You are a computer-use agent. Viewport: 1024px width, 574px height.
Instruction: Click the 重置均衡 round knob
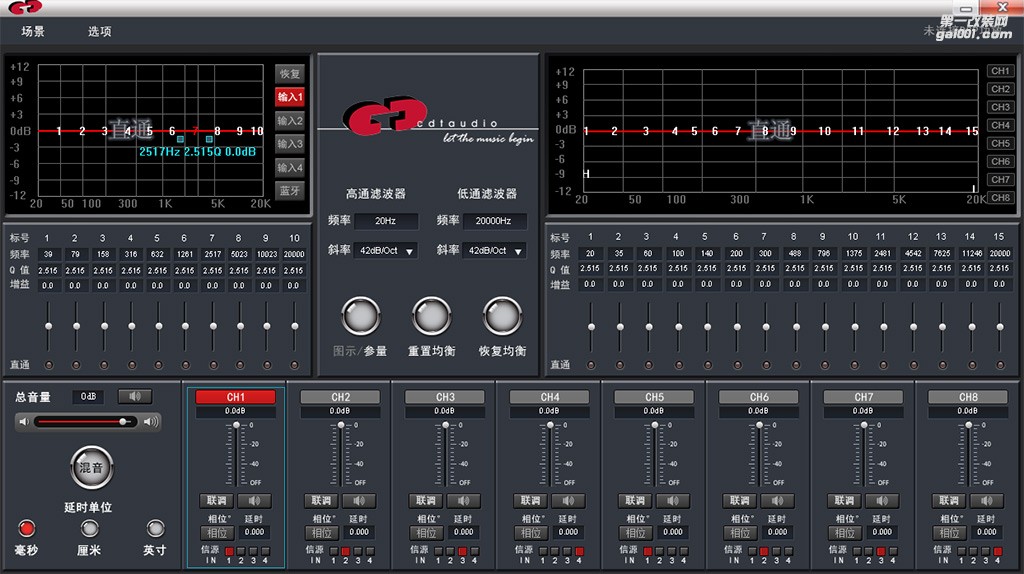[431, 317]
